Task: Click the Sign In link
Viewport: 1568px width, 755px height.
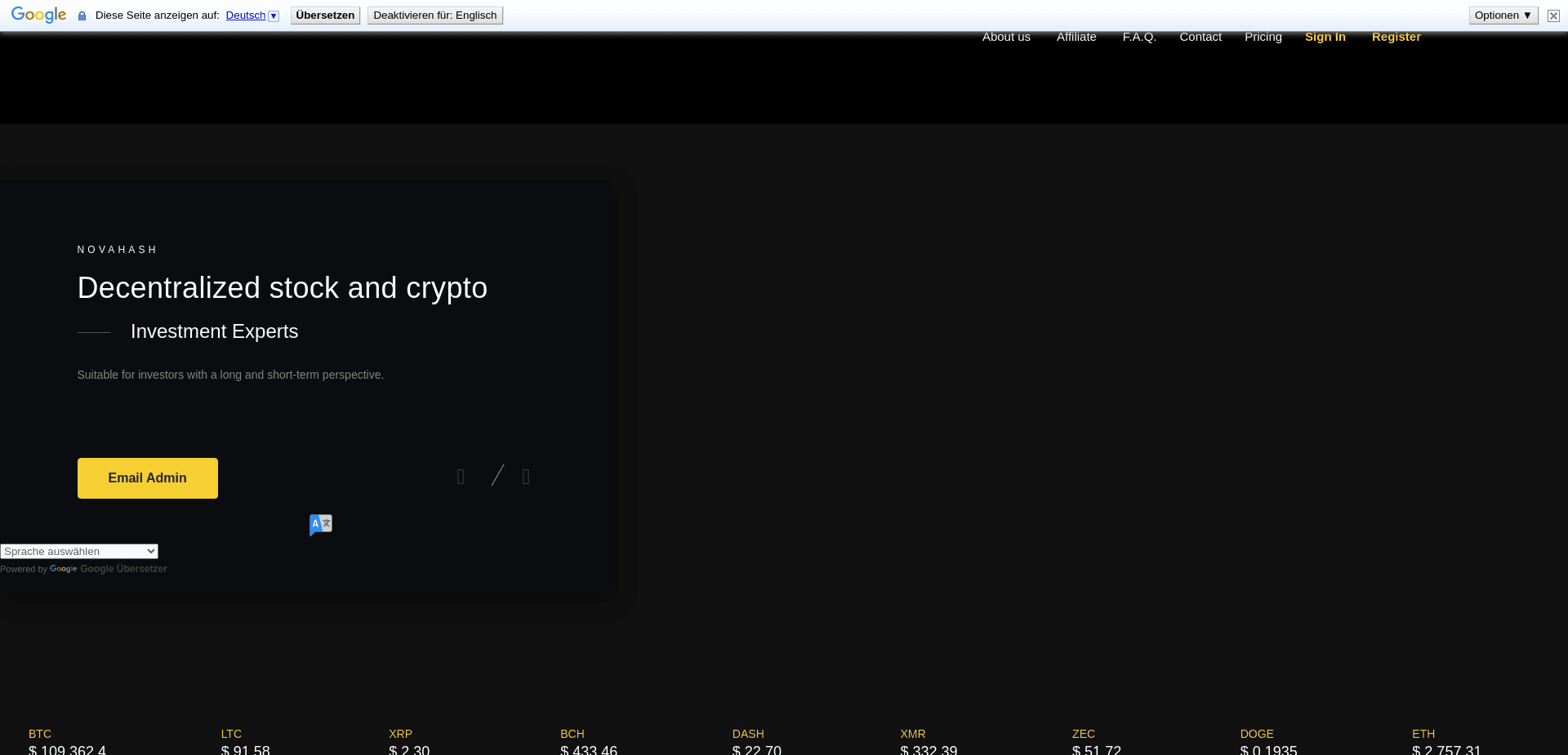Action: pos(1325,36)
